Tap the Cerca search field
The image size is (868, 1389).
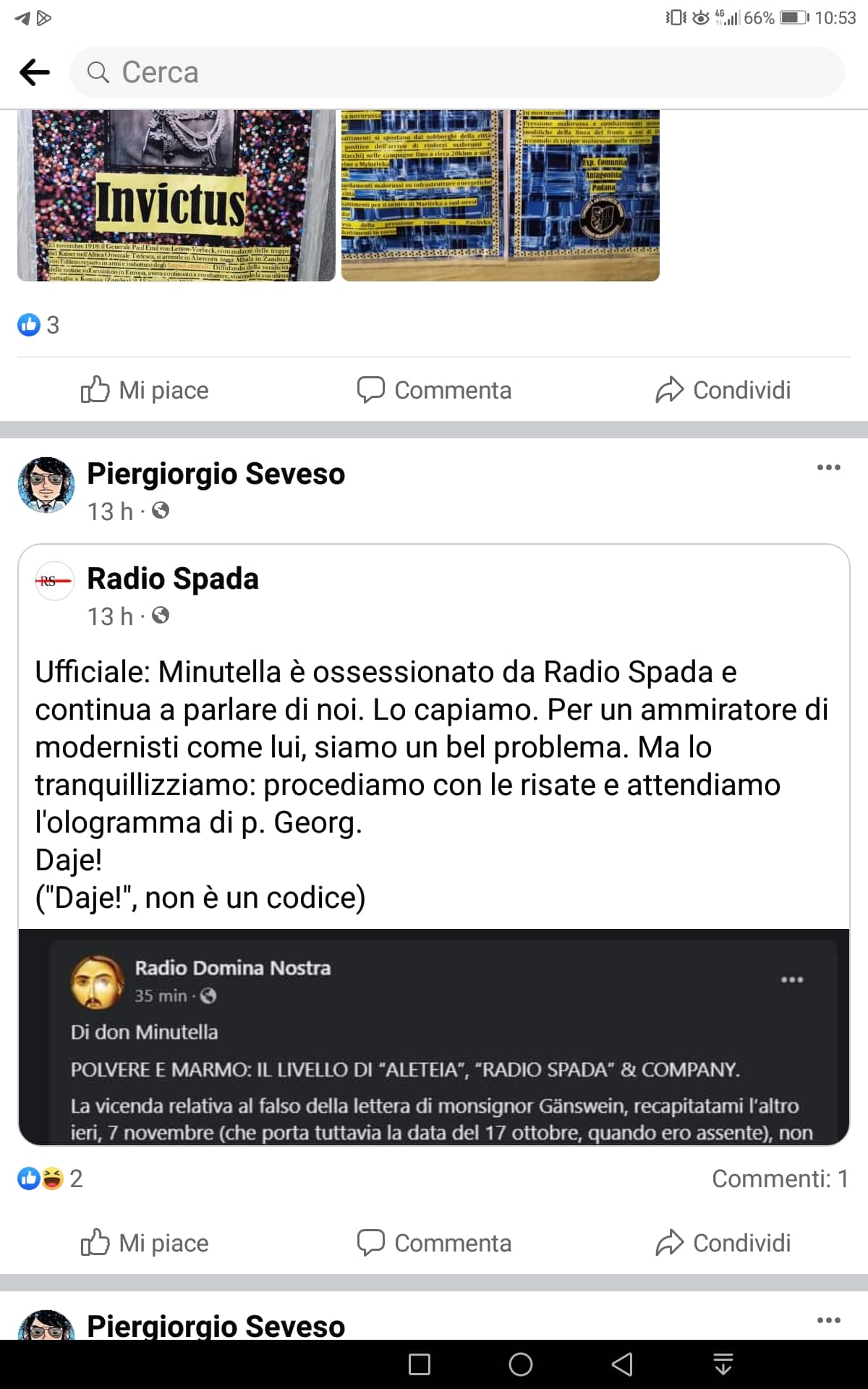click(456, 72)
